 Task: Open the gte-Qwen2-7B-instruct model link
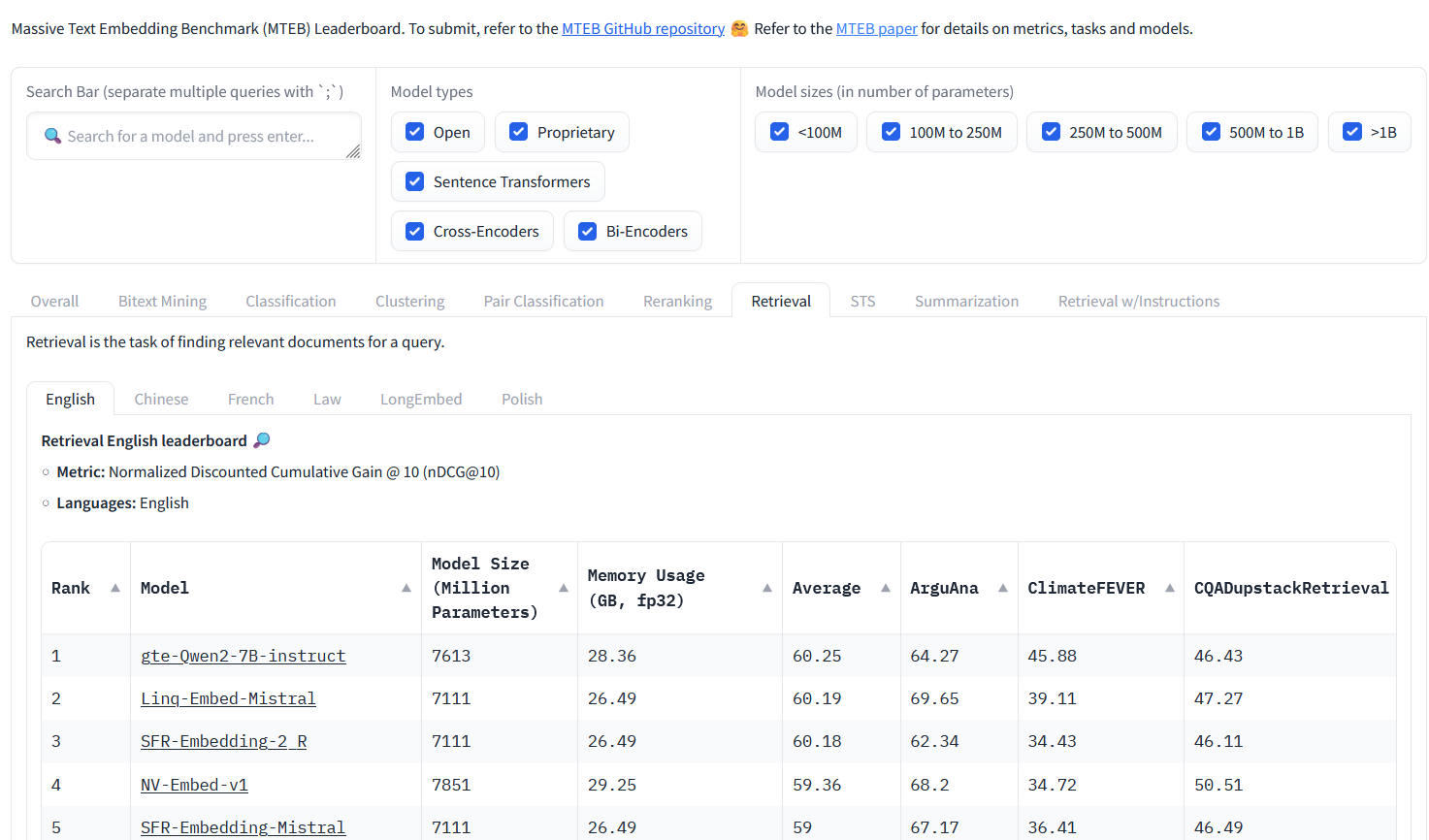(243, 656)
